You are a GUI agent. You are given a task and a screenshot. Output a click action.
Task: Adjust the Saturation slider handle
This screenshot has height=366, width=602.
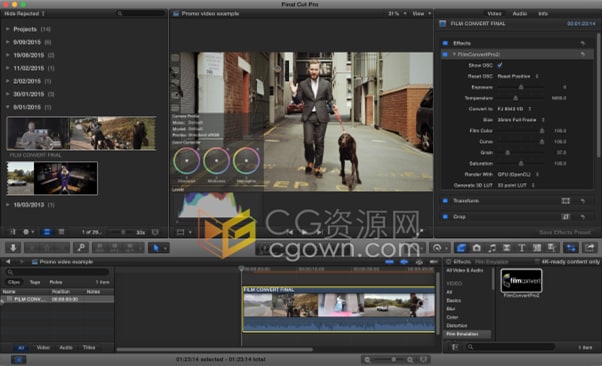521,164
